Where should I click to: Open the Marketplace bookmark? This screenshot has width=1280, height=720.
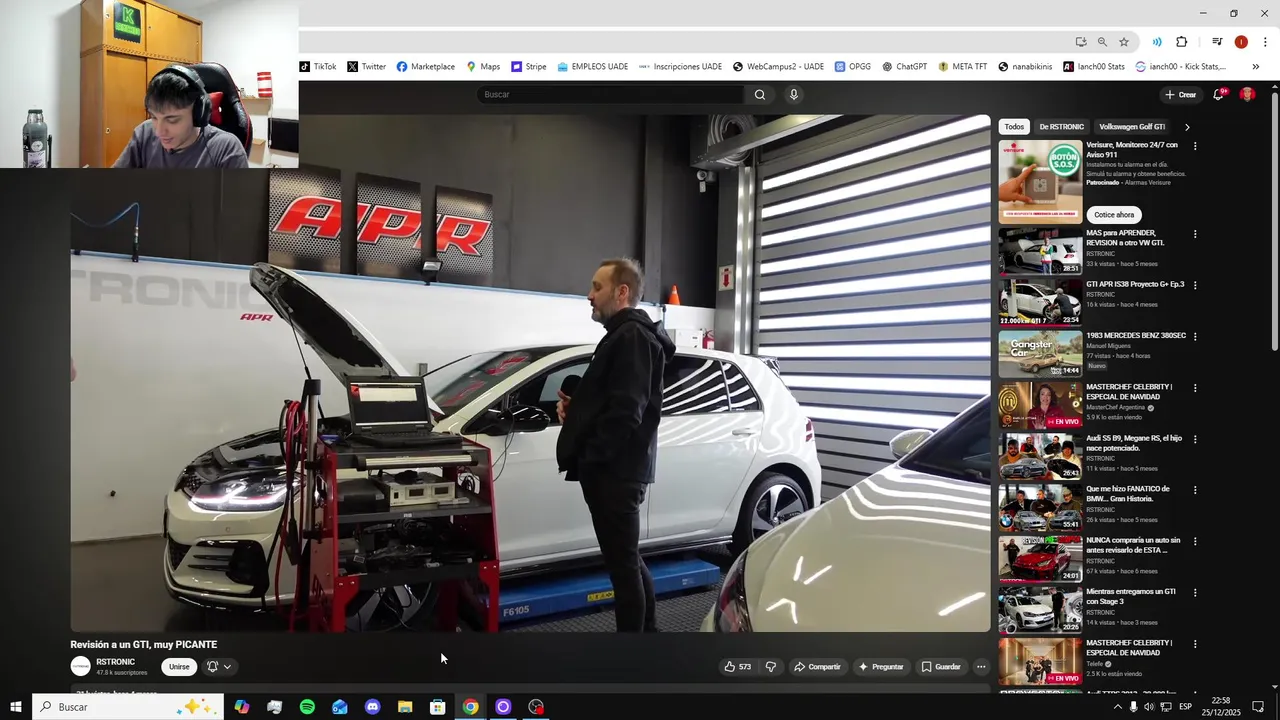pyautogui.click(x=425, y=67)
